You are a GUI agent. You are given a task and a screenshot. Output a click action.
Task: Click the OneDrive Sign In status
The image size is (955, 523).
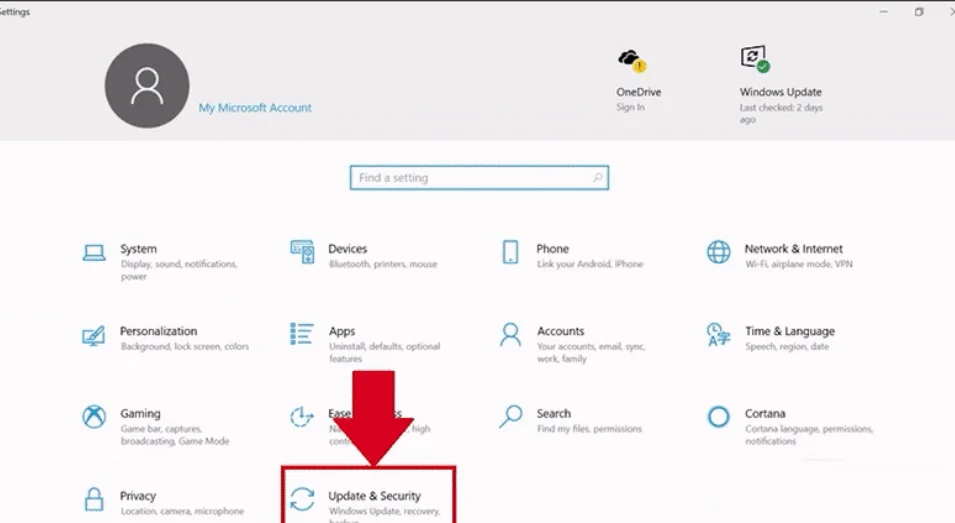(630, 107)
